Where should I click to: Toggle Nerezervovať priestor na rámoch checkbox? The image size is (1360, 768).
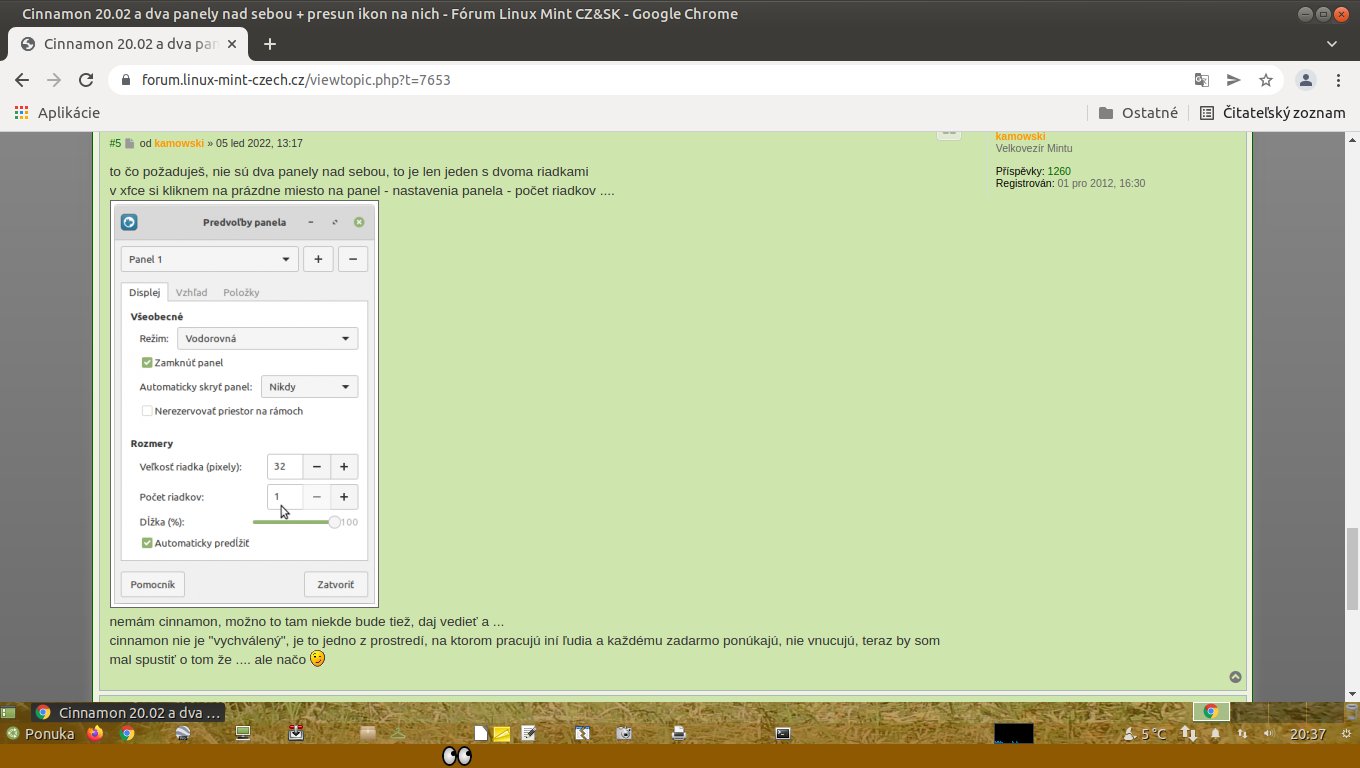click(x=147, y=411)
